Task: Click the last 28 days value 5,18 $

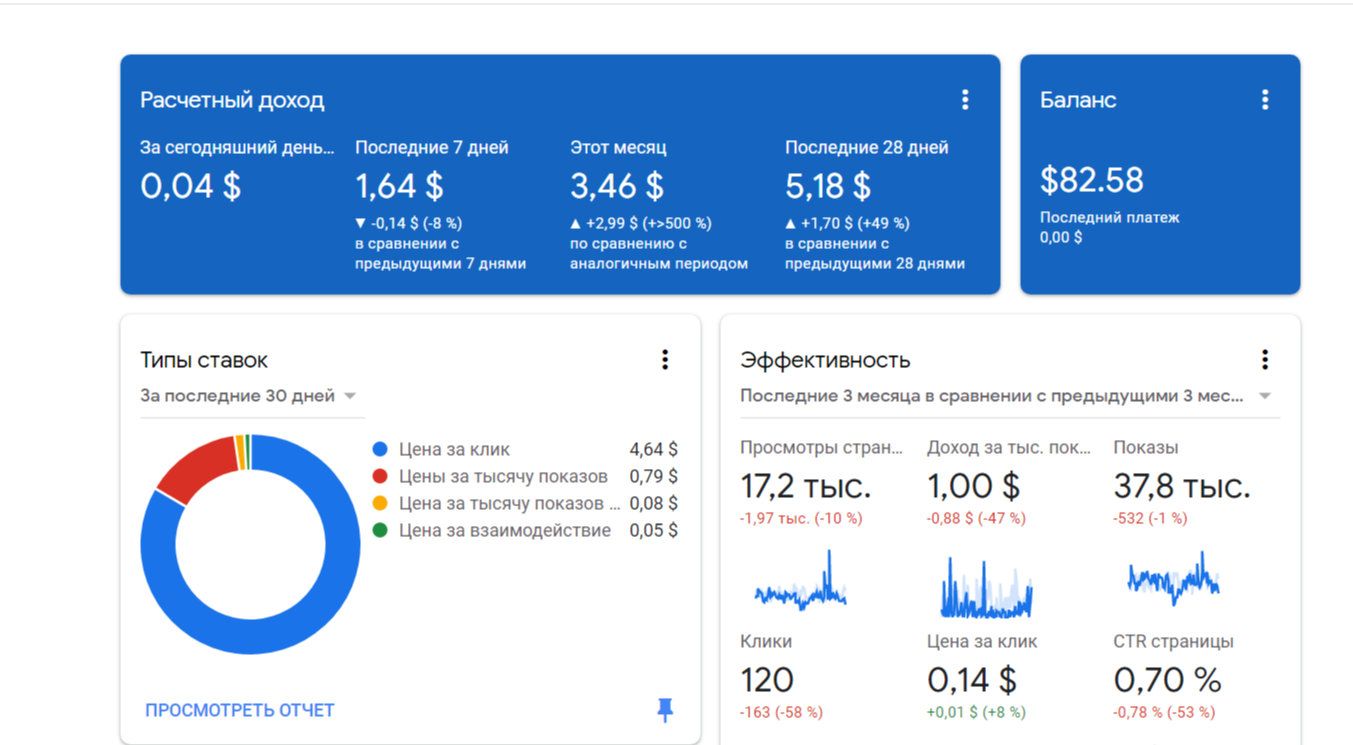Action: (x=828, y=186)
